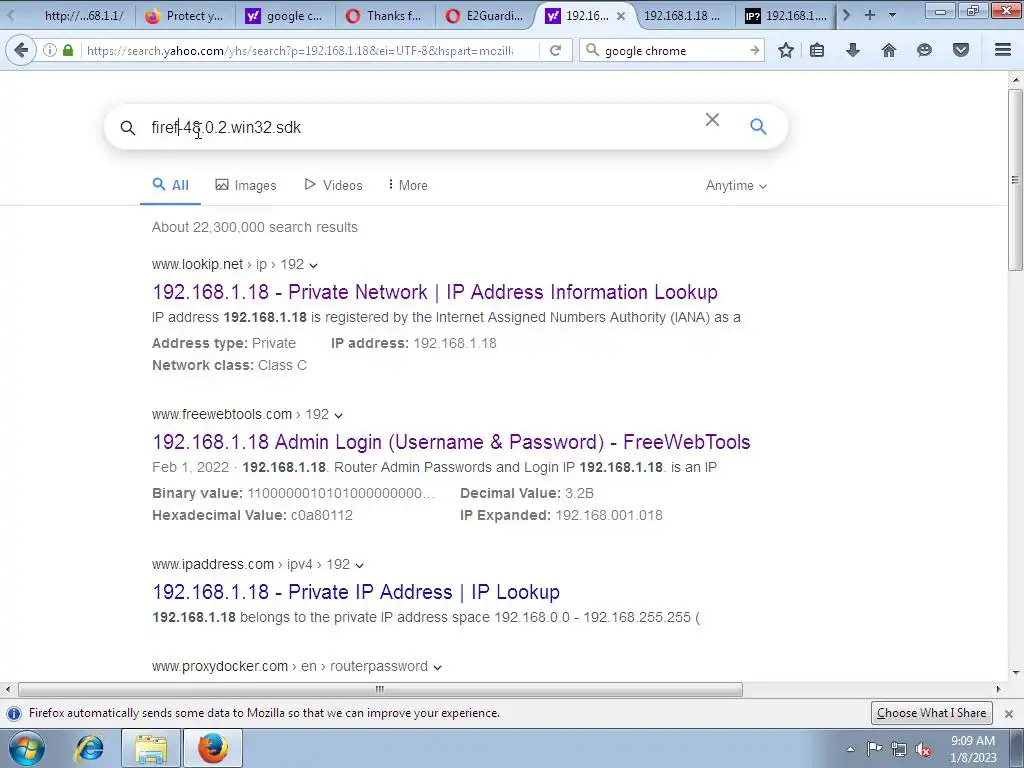Click the google chrome toolbar search field
The width and height of the screenshot is (1024, 768).
[x=673, y=50]
